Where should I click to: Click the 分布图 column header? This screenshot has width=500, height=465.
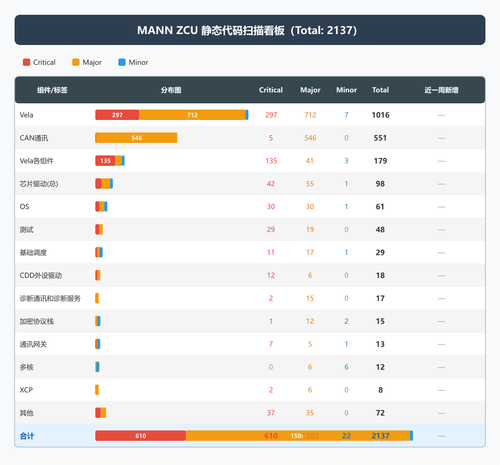click(x=171, y=90)
